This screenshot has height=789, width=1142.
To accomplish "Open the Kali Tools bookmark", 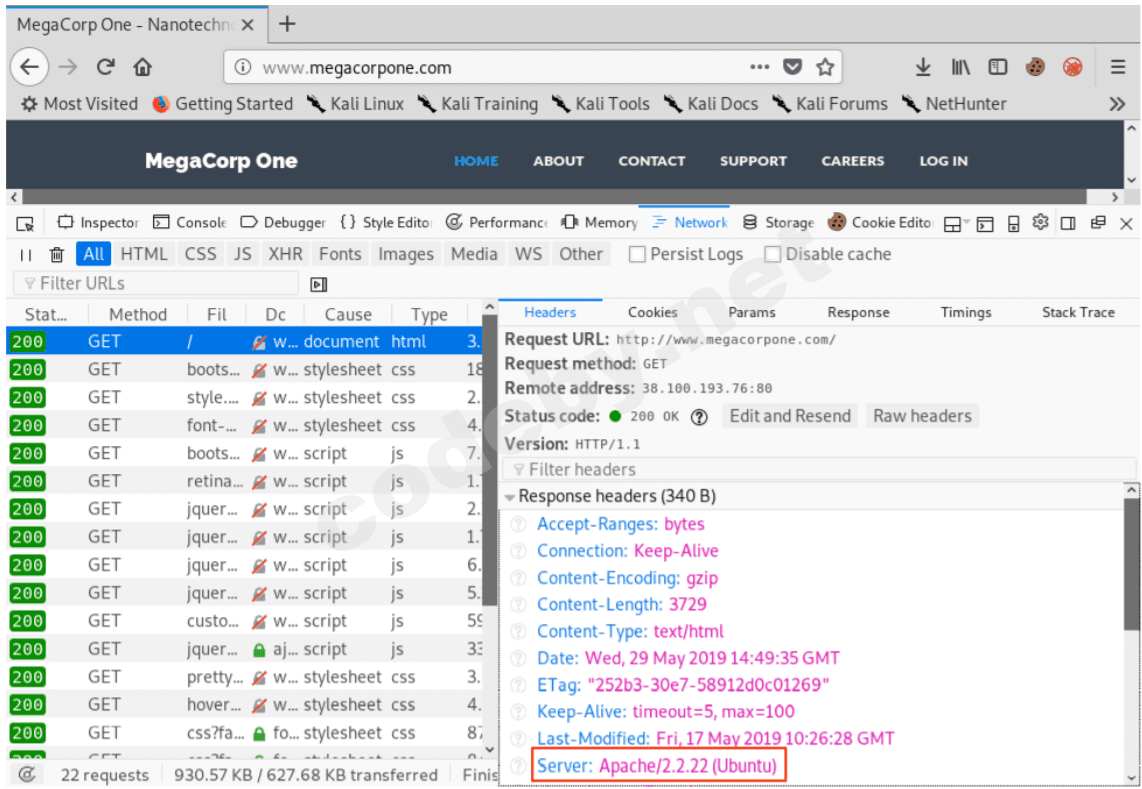I will click(600, 104).
